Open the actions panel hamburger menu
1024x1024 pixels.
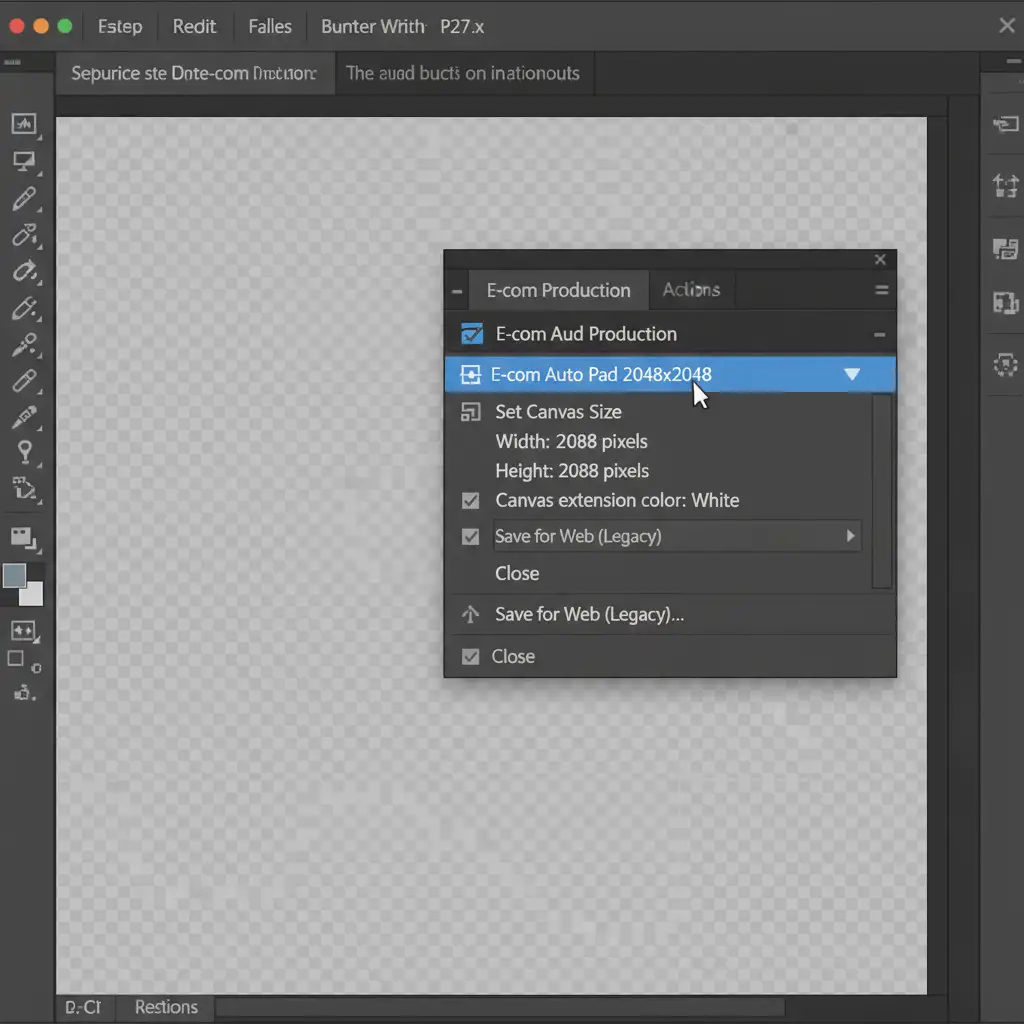point(881,291)
